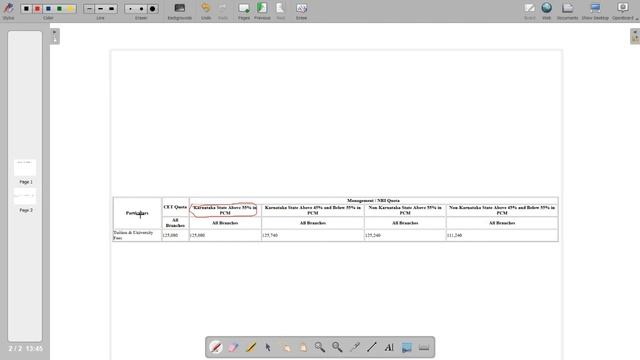Screen dimensions: 640x360
Task: Open the Page 2 thumbnail
Action: [x=25, y=196]
